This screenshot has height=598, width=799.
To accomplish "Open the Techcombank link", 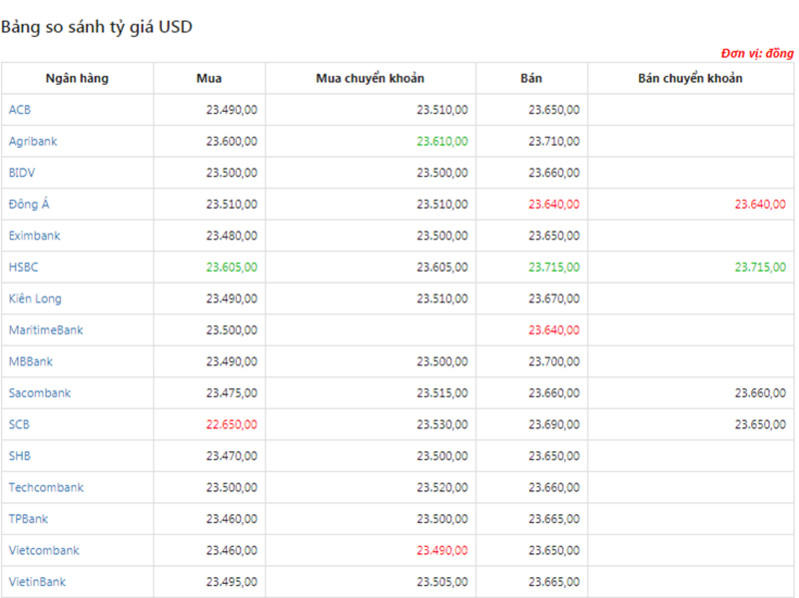I will pyautogui.click(x=46, y=487).
